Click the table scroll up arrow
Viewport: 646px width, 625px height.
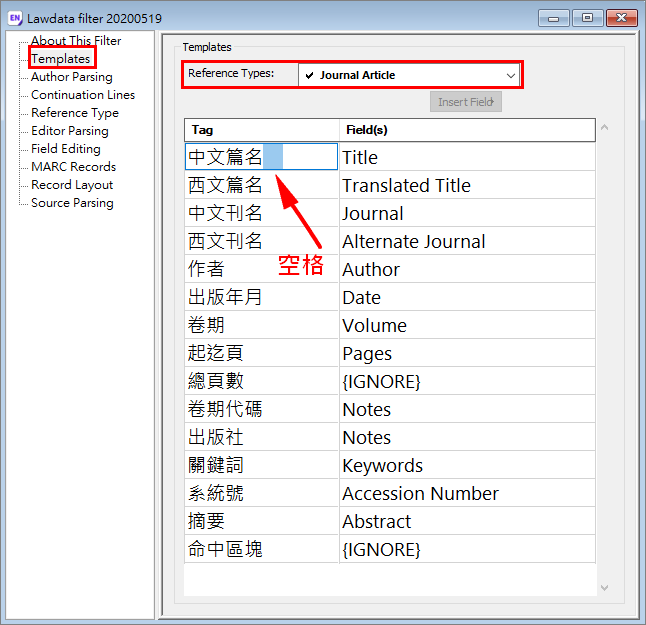(604, 127)
